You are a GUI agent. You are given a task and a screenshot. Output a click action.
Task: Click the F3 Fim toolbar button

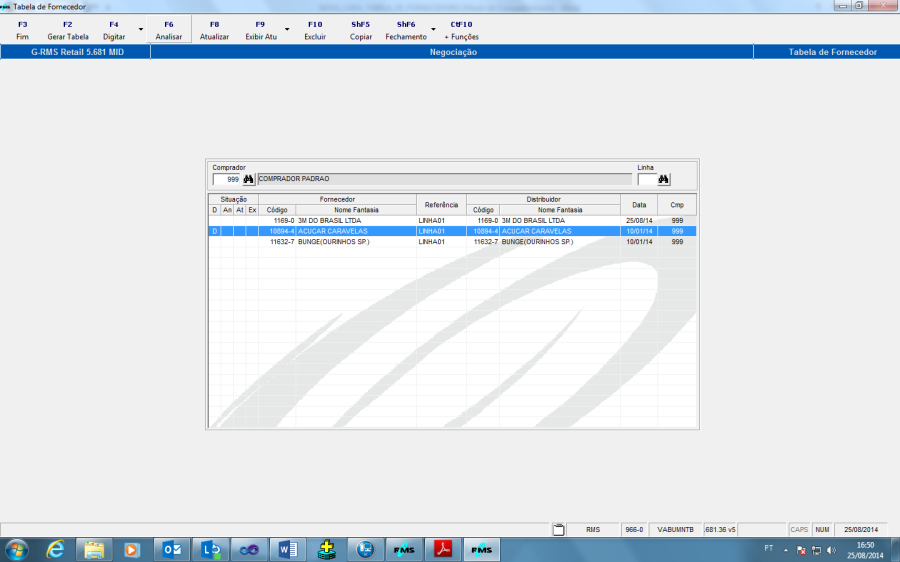[22, 30]
